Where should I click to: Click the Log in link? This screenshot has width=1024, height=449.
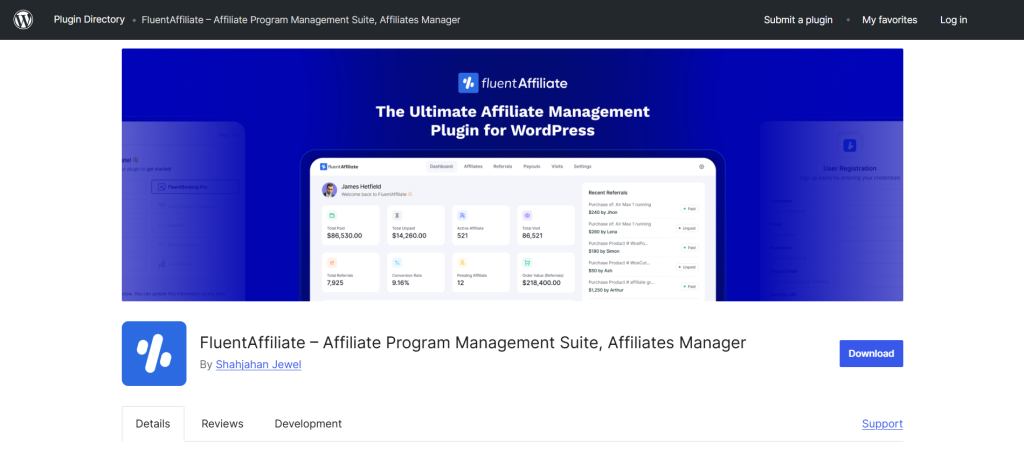[x=953, y=20]
